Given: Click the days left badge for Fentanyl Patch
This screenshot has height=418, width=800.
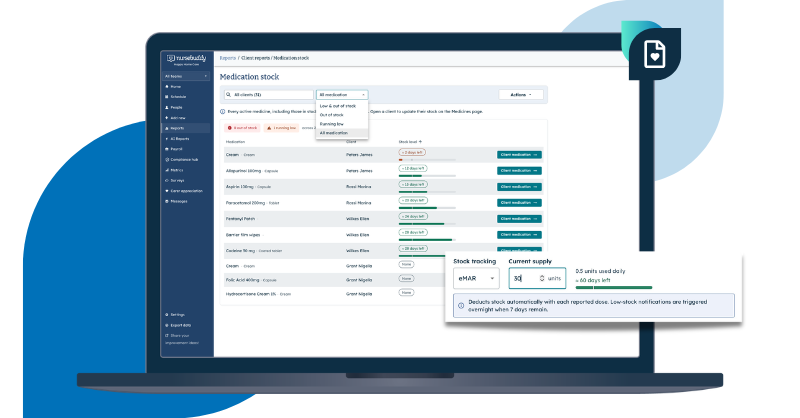Looking at the screenshot, I should 413,216.
